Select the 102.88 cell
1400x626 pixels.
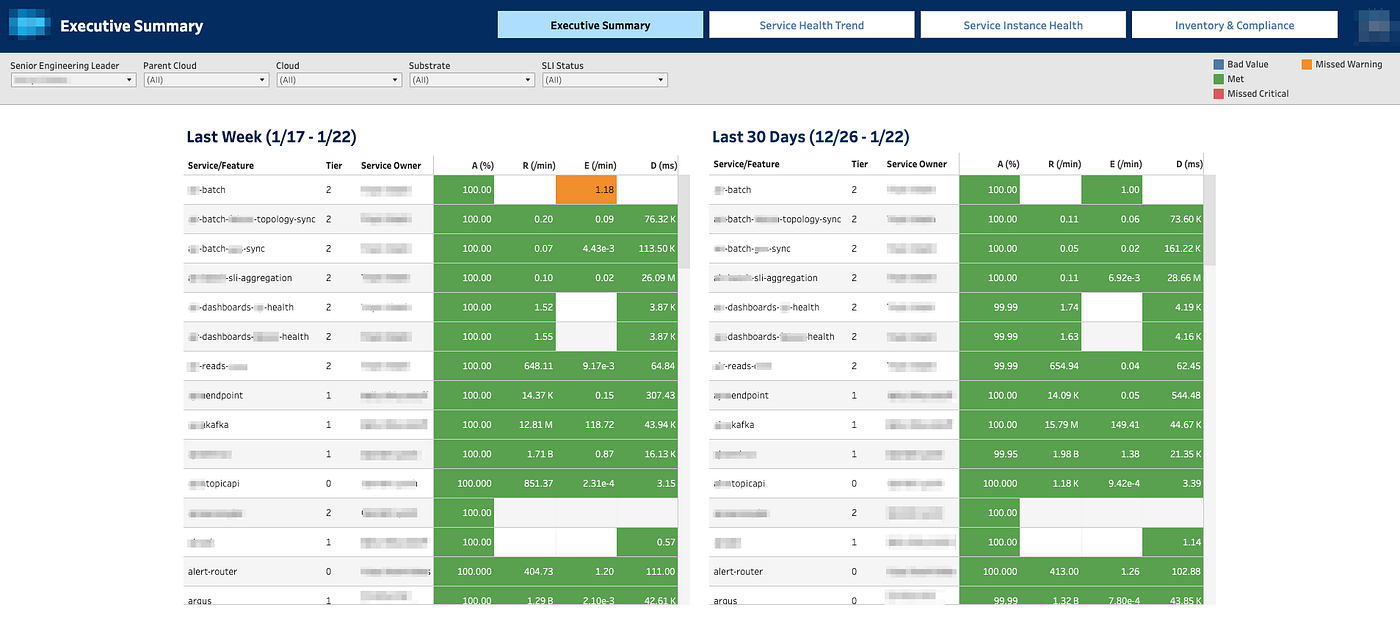[1172, 572]
